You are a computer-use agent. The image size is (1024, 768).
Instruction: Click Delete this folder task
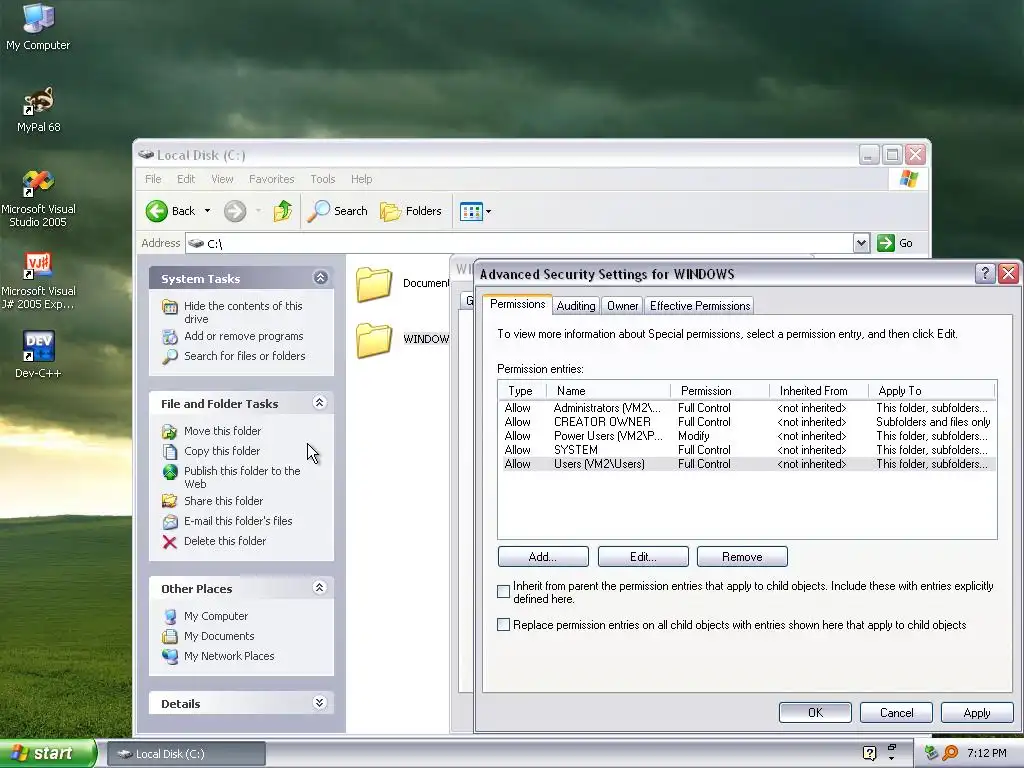pos(225,541)
